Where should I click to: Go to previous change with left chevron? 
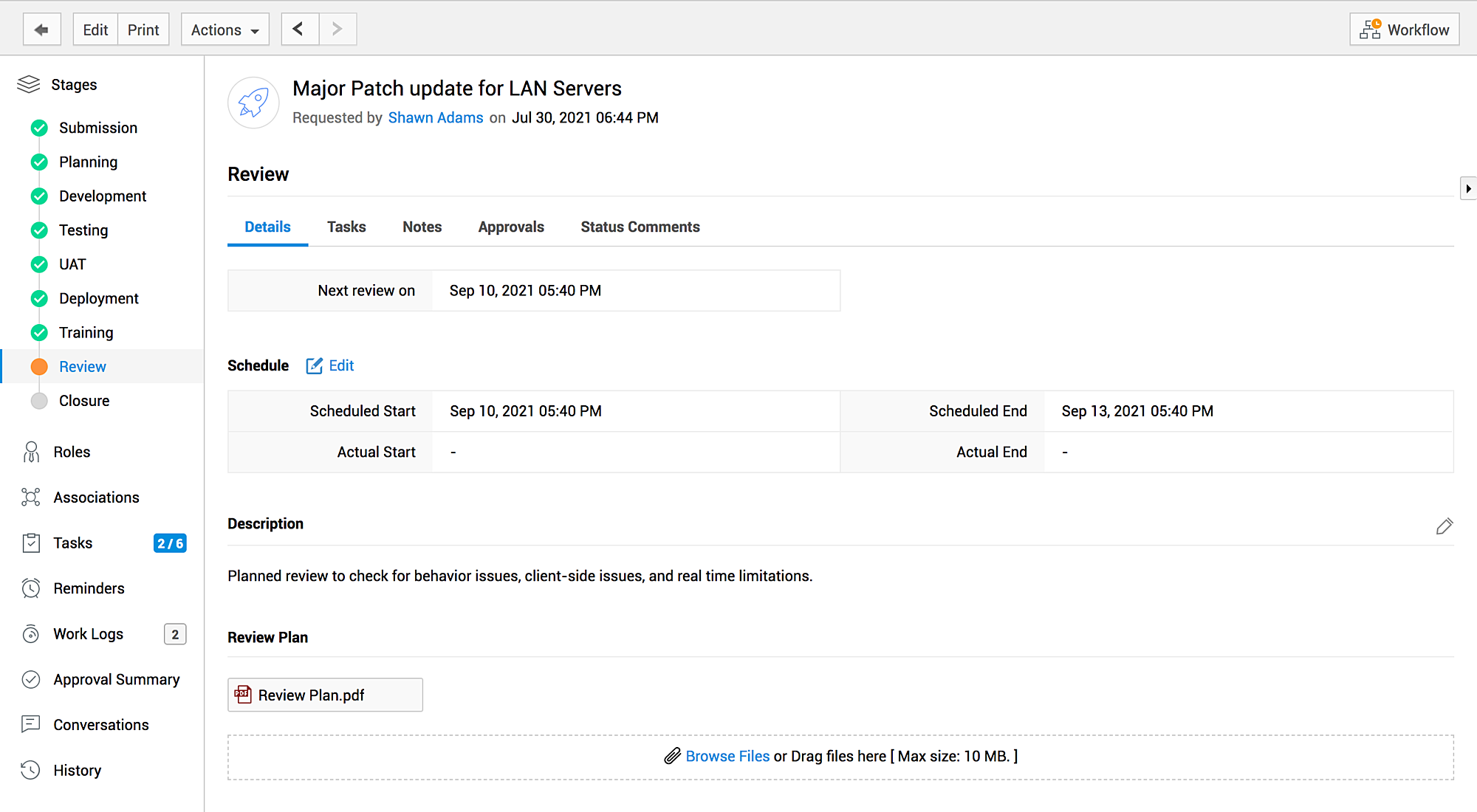coord(300,30)
